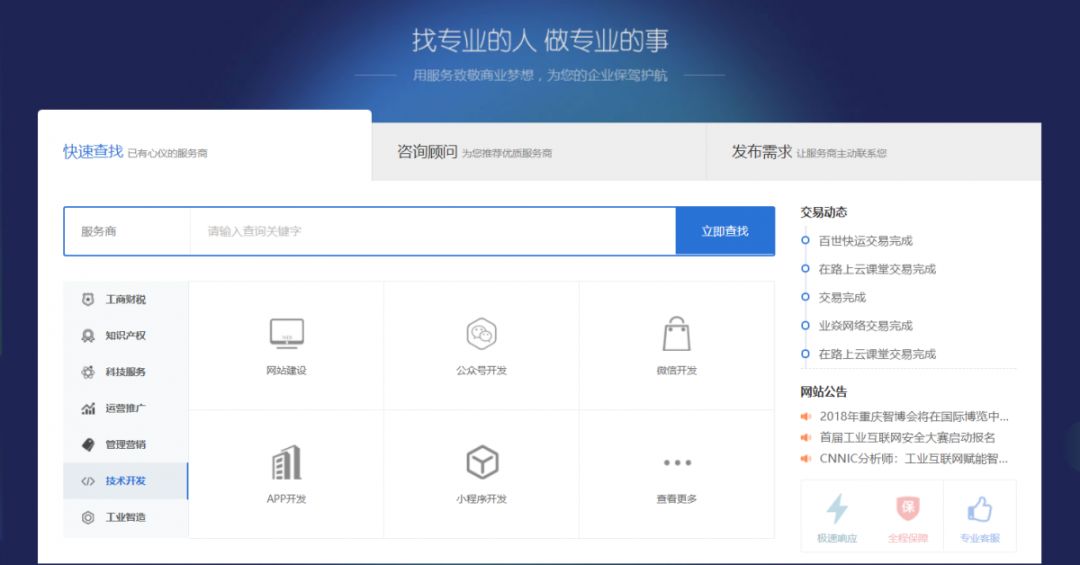Select 运营推广 category in sidebar
This screenshot has height=565, width=1080.
(125, 408)
